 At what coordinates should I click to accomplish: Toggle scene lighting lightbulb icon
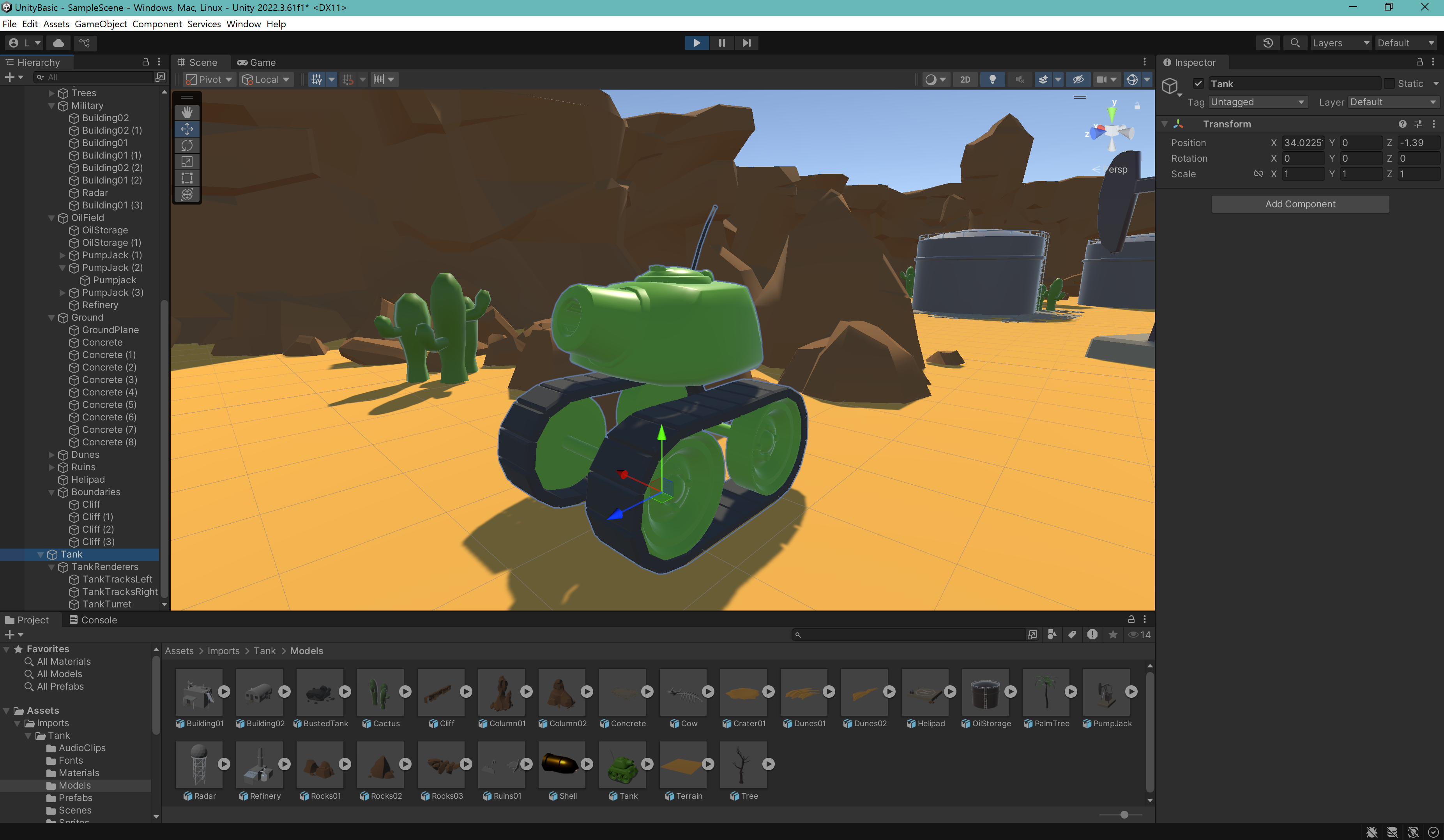click(x=992, y=79)
